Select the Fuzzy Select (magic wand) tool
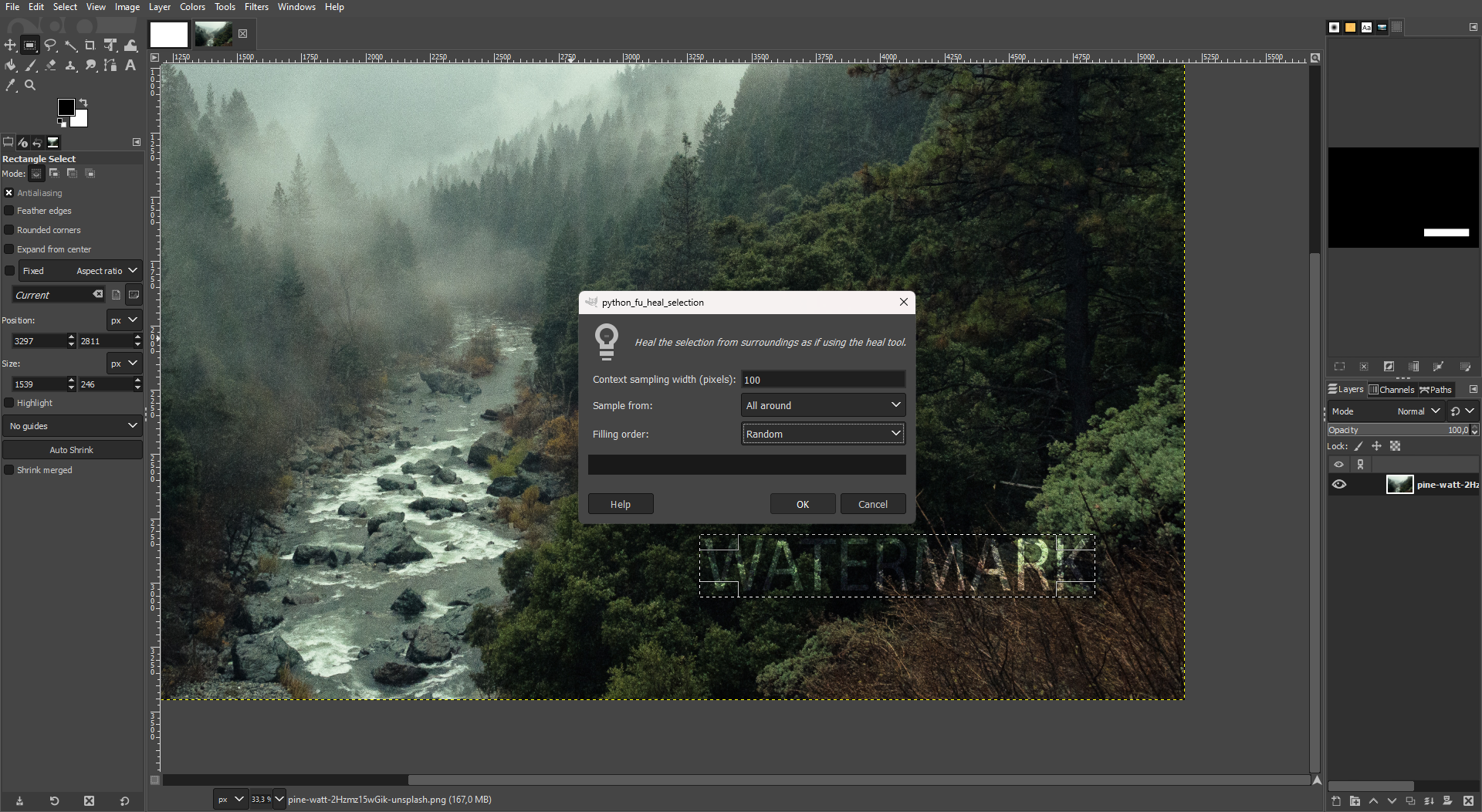 (x=70, y=45)
